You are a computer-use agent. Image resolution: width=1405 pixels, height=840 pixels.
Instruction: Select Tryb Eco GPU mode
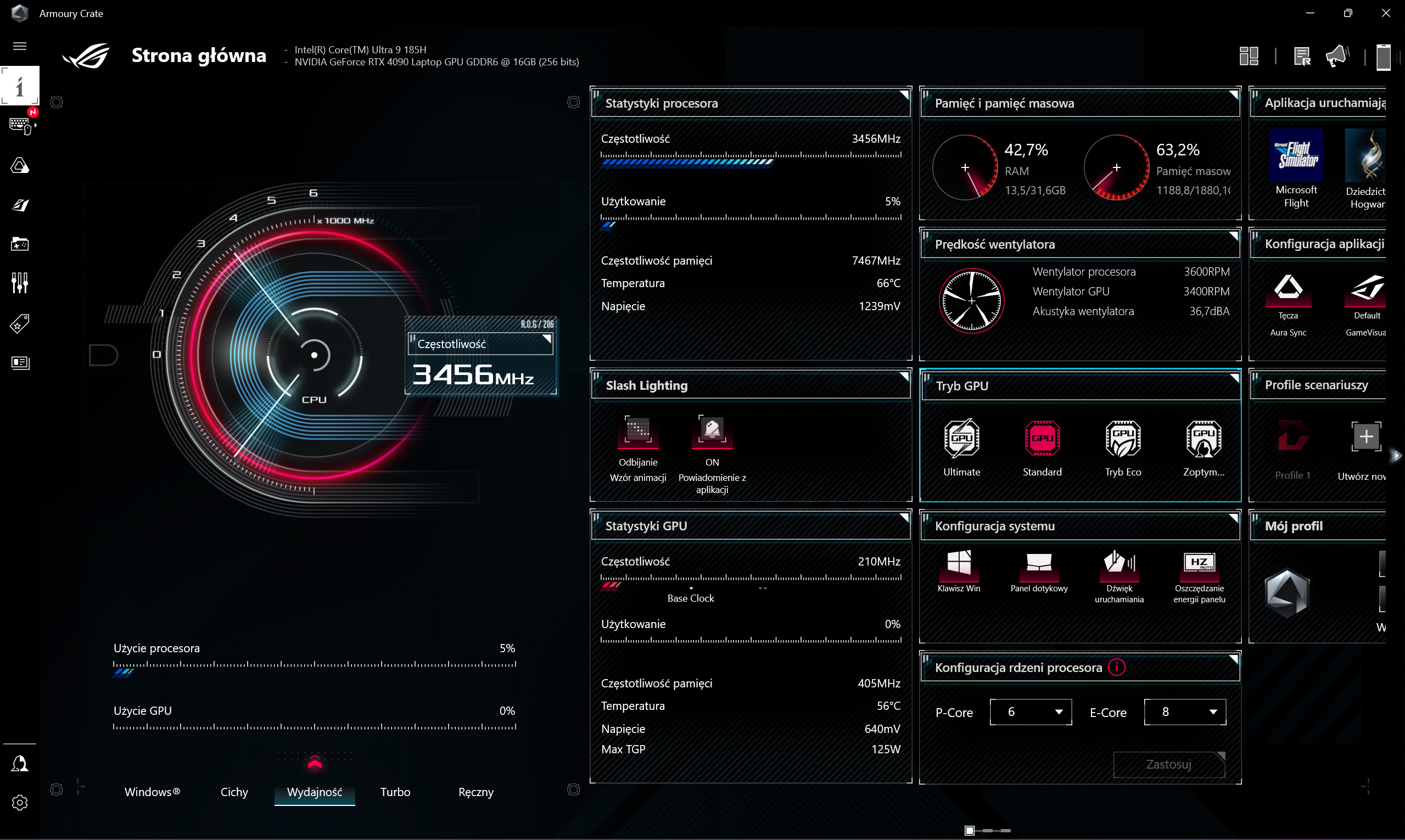click(x=1123, y=439)
